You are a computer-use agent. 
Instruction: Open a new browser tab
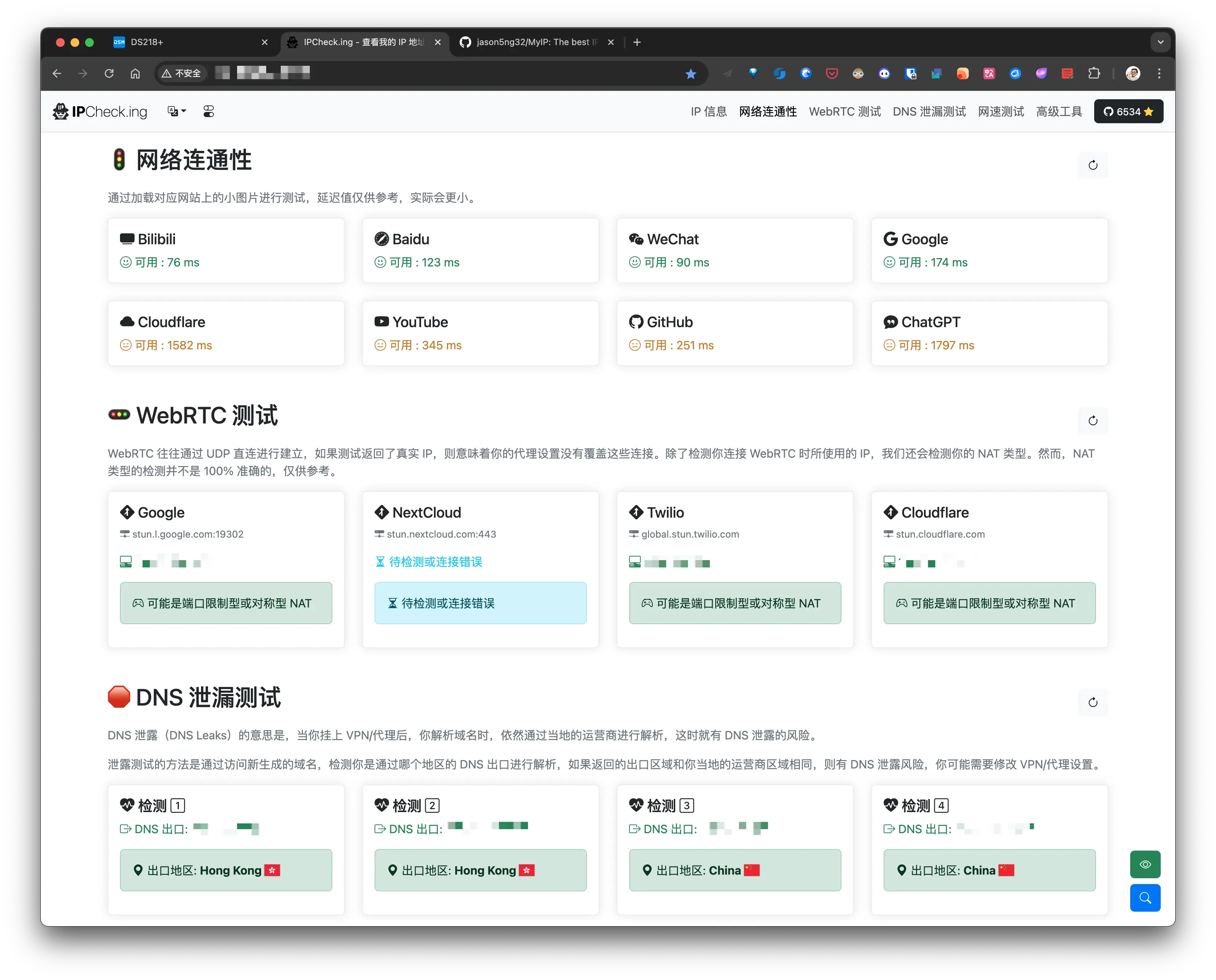tap(636, 42)
